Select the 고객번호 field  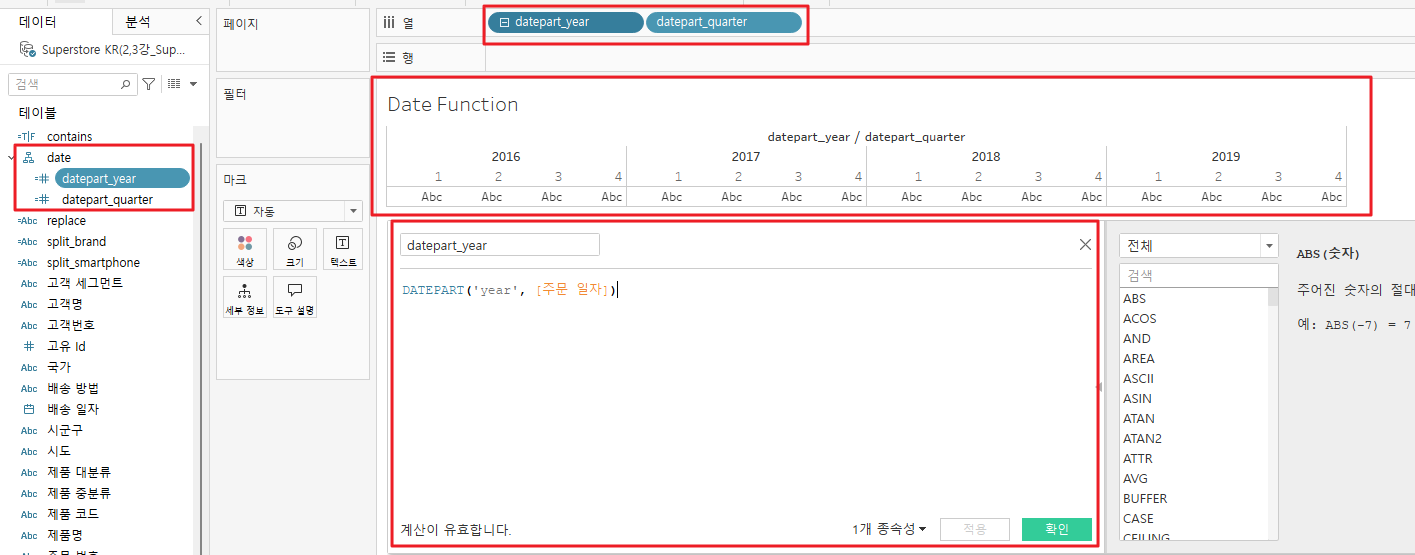coord(71,326)
